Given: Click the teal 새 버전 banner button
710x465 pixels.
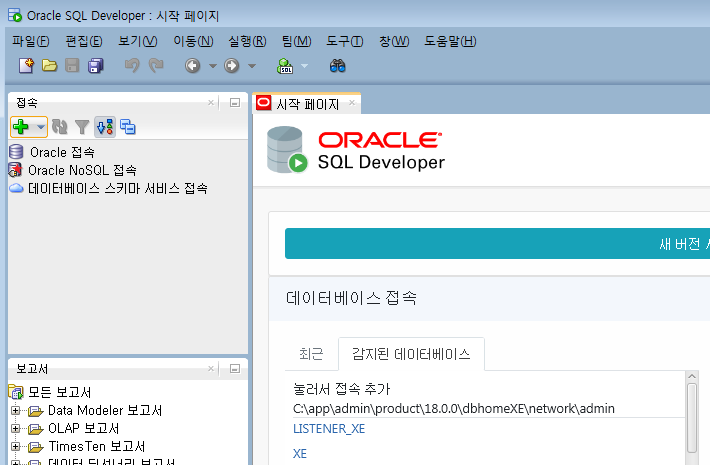Looking at the screenshot, I should pyautogui.click(x=497, y=244).
